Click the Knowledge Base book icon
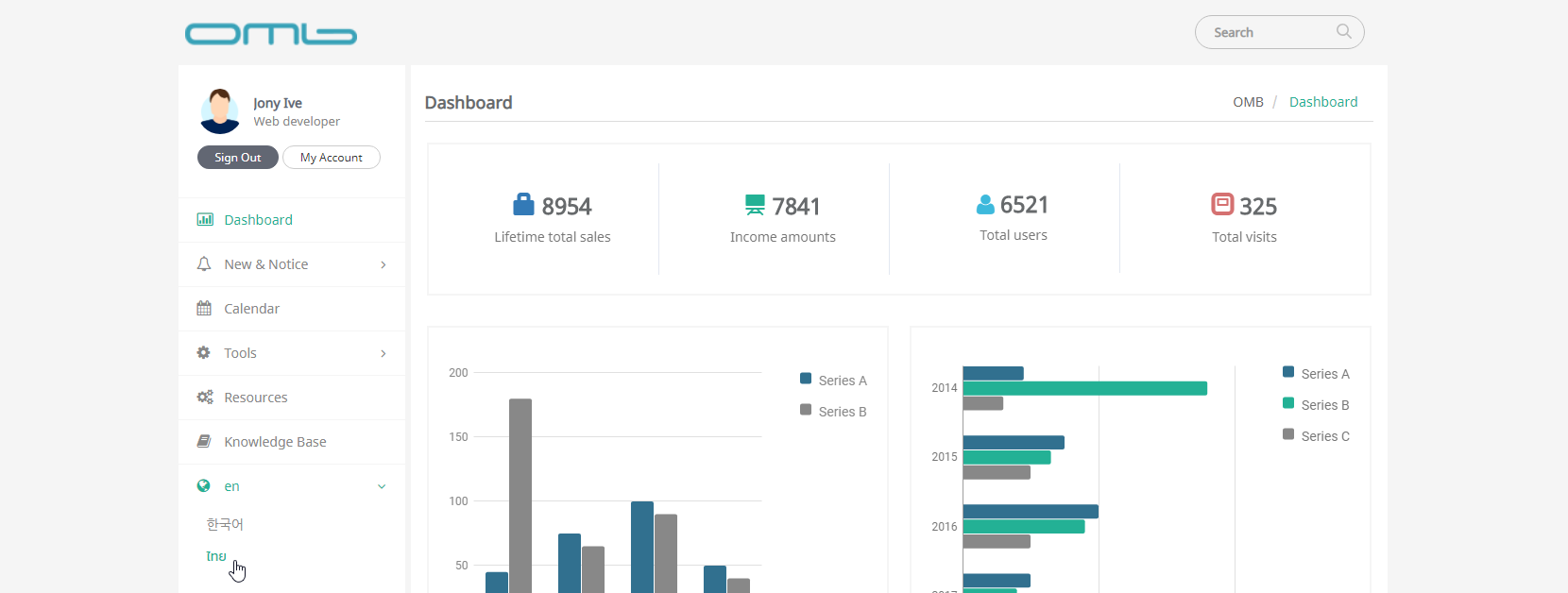 [204, 442]
